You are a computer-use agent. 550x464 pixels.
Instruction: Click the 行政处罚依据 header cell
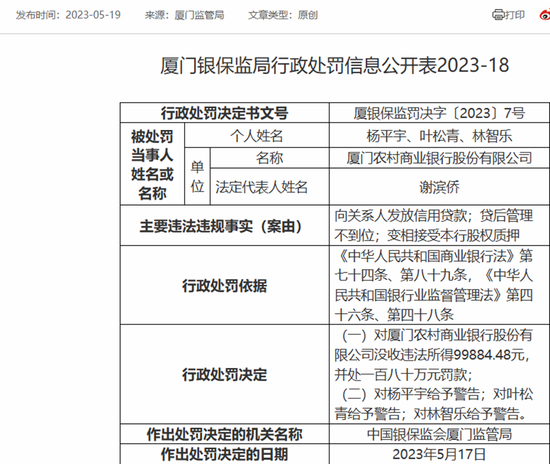[224, 285]
